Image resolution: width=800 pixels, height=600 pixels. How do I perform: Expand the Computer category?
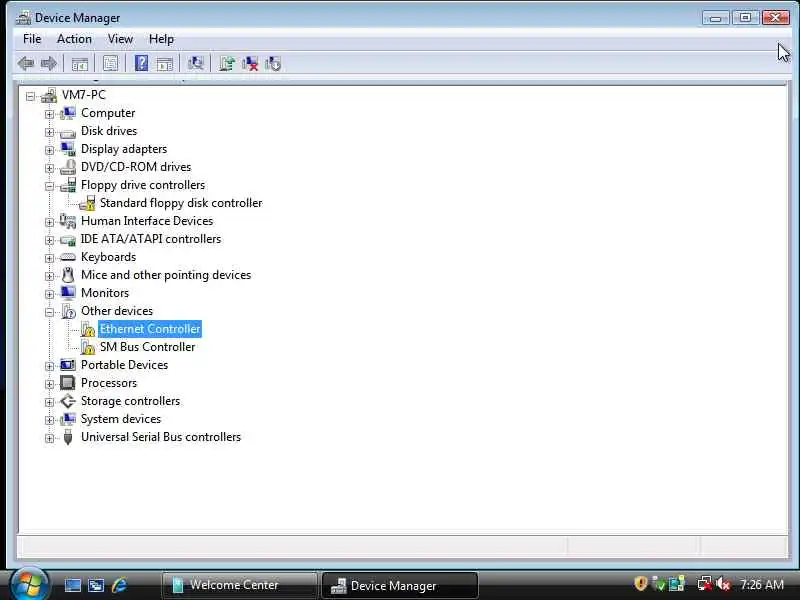click(x=49, y=114)
